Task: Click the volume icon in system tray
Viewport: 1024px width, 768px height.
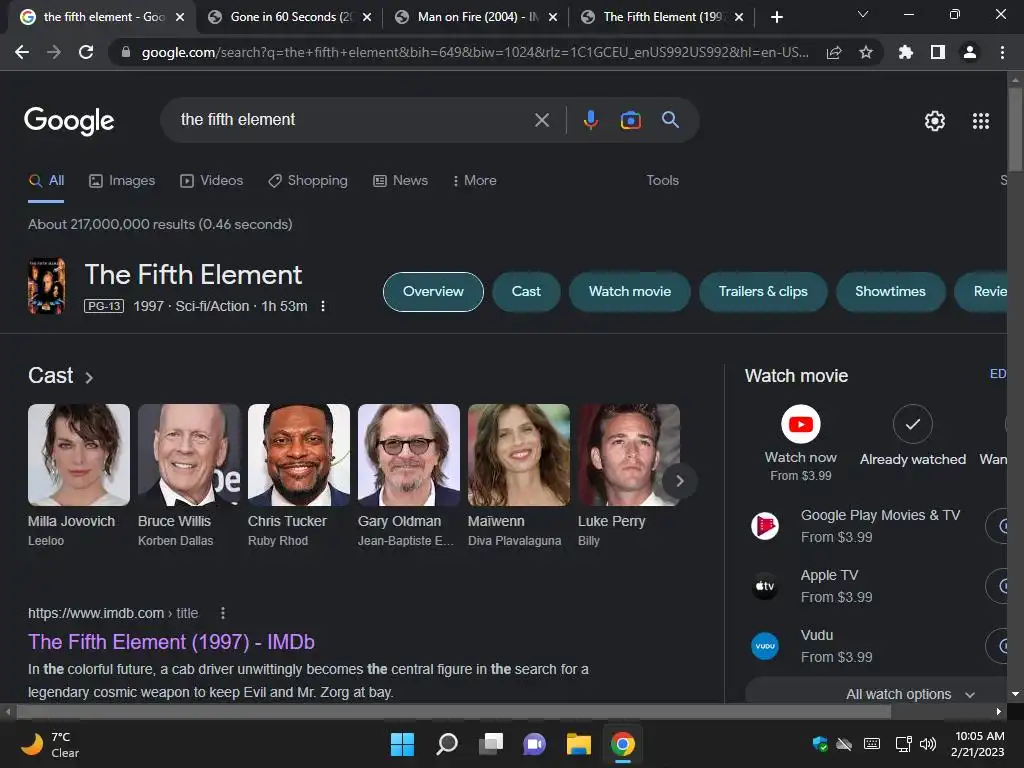Action: point(927,744)
